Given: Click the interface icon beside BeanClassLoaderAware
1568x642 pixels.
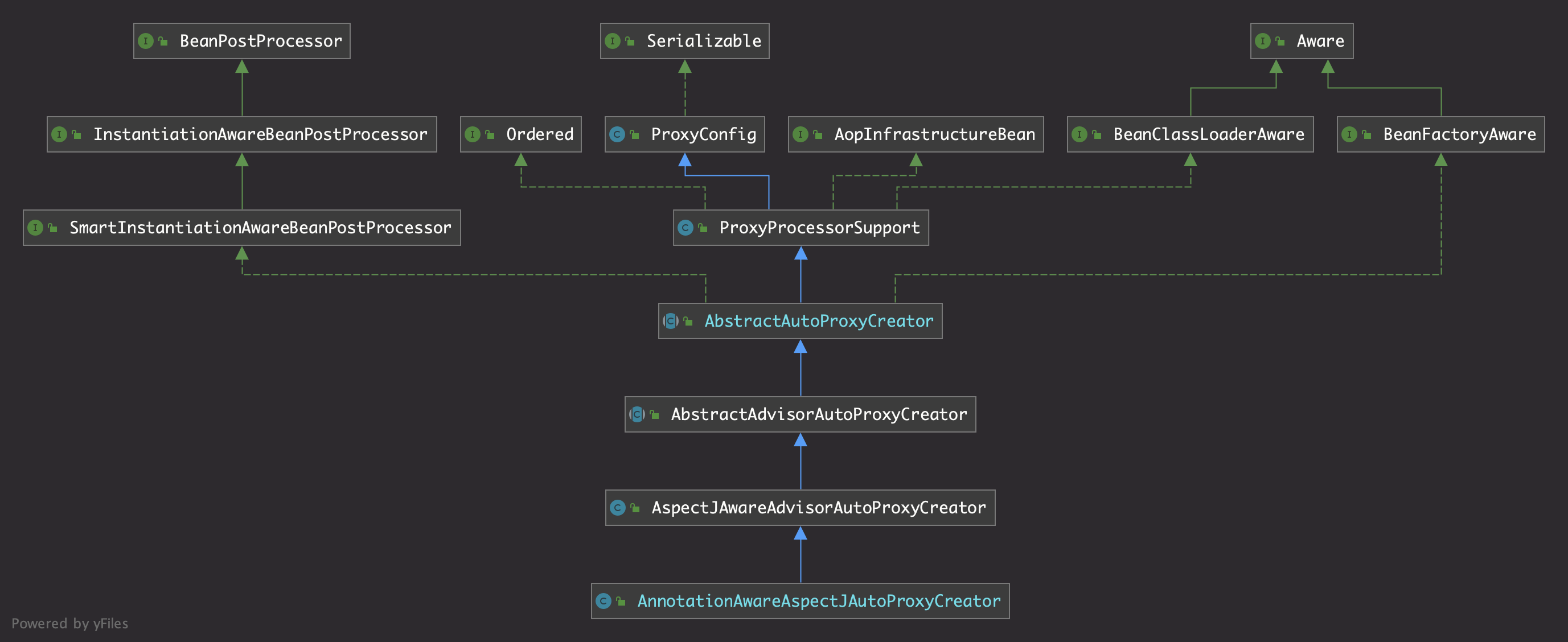Looking at the screenshot, I should (x=1079, y=134).
